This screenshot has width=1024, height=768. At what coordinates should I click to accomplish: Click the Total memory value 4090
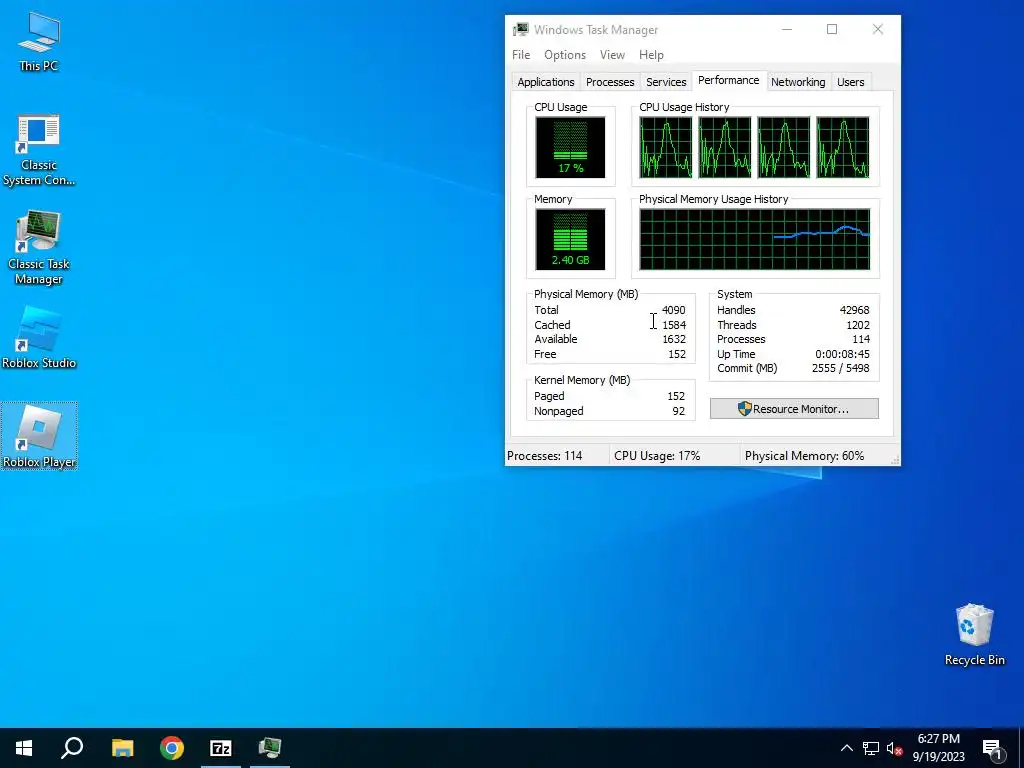[x=673, y=310]
